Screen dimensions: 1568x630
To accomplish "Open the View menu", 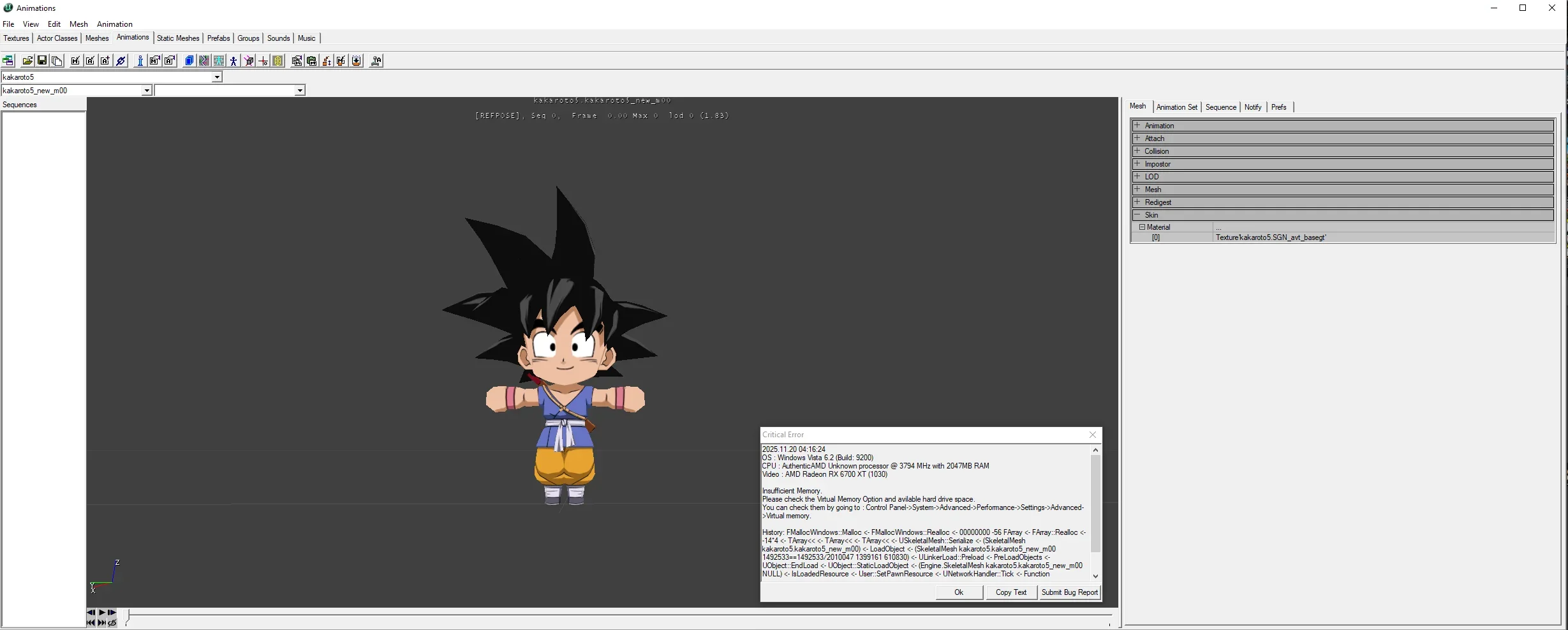I will pos(31,24).
